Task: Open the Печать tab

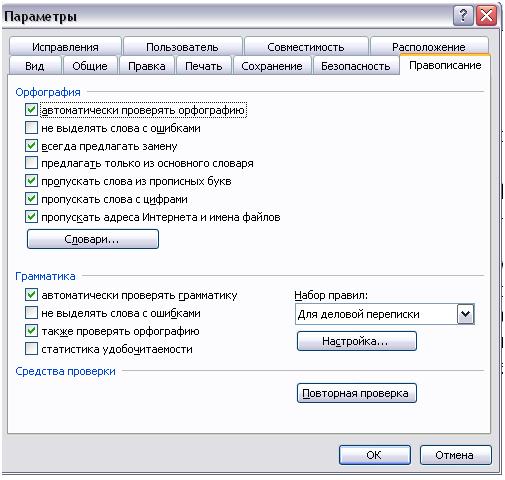Action: tap(204, 66)
